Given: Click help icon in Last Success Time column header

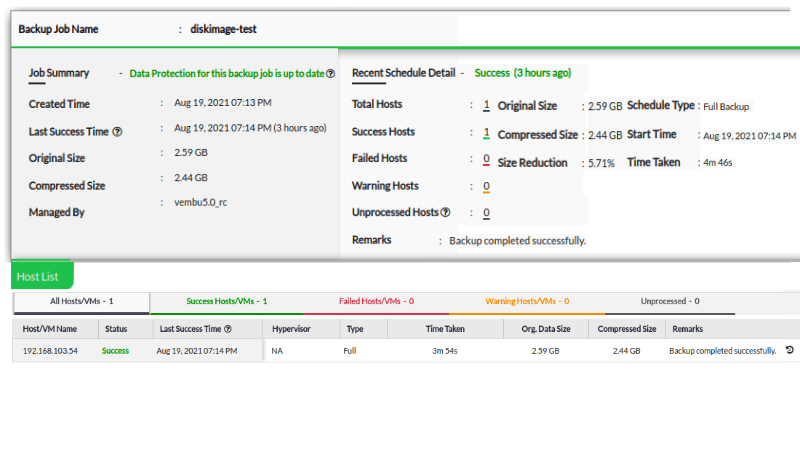Looking at the screenshot, I should (x=228, y=329).
